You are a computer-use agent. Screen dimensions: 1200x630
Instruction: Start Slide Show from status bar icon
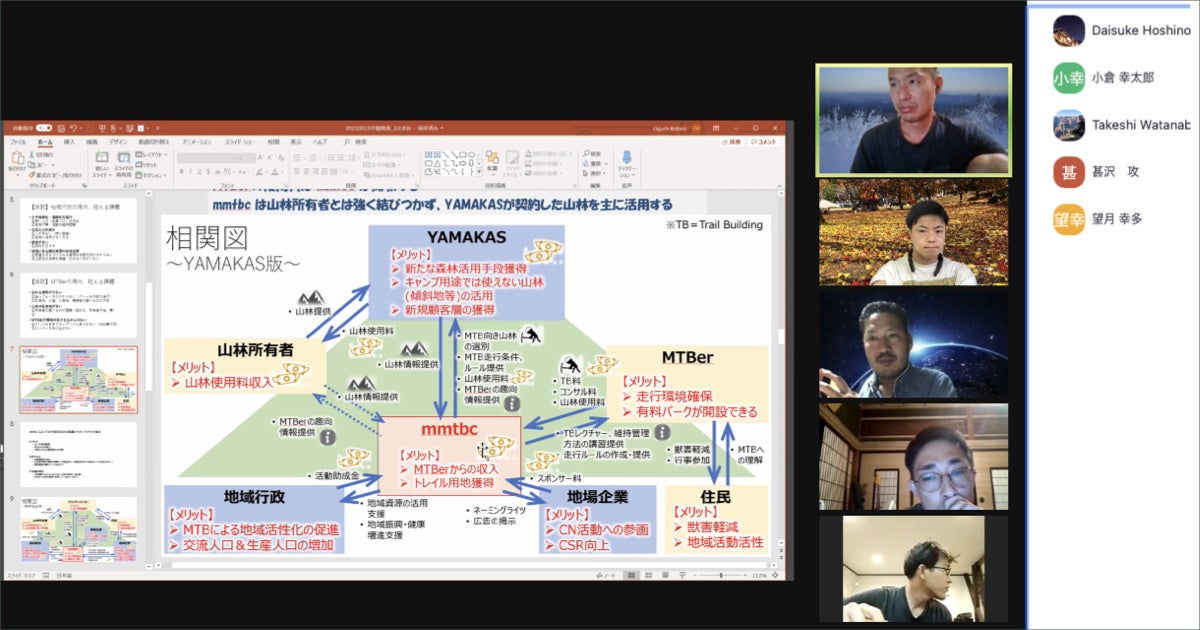[682, 575]
